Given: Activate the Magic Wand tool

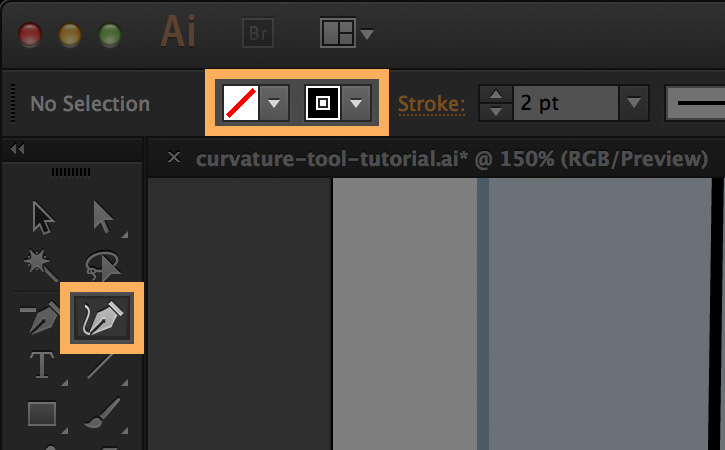Looking at the screenshot, I should coord(42,265).
